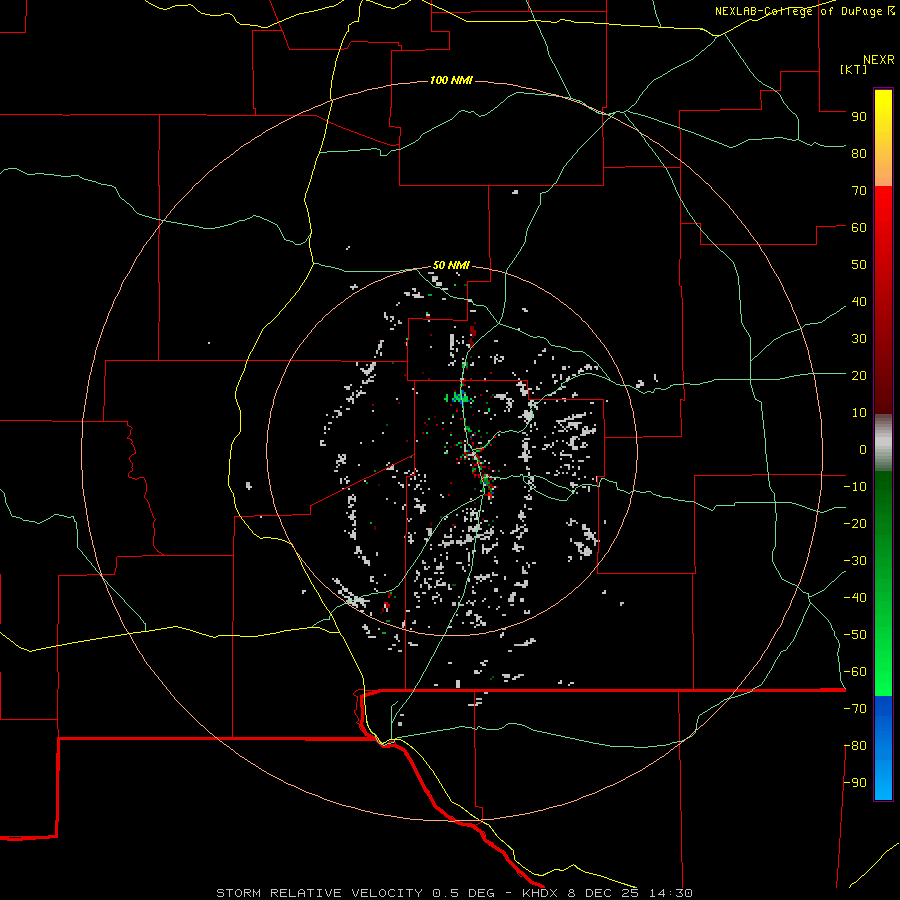Click the -40 value on velocity scale
Image resolution: width=900 pixels, height=900 pixels.
click(x=855, y=598)
